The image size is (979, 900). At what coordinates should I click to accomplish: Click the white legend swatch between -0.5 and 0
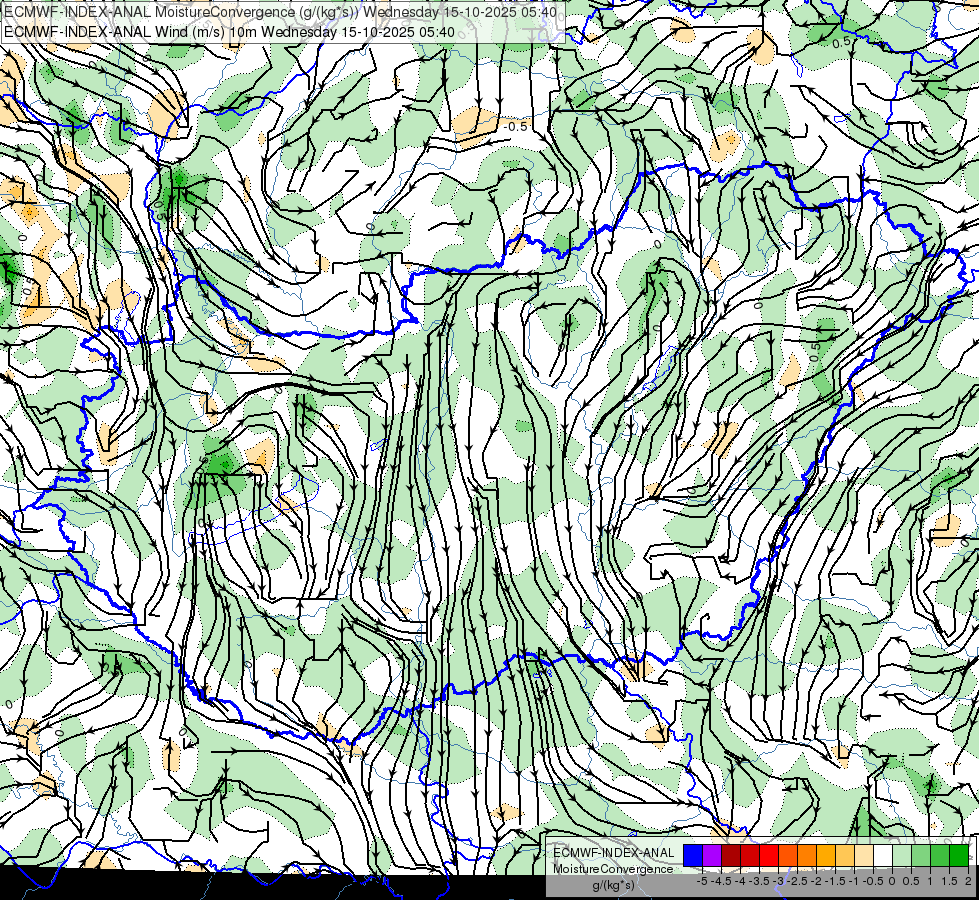(x=883, y=855)
